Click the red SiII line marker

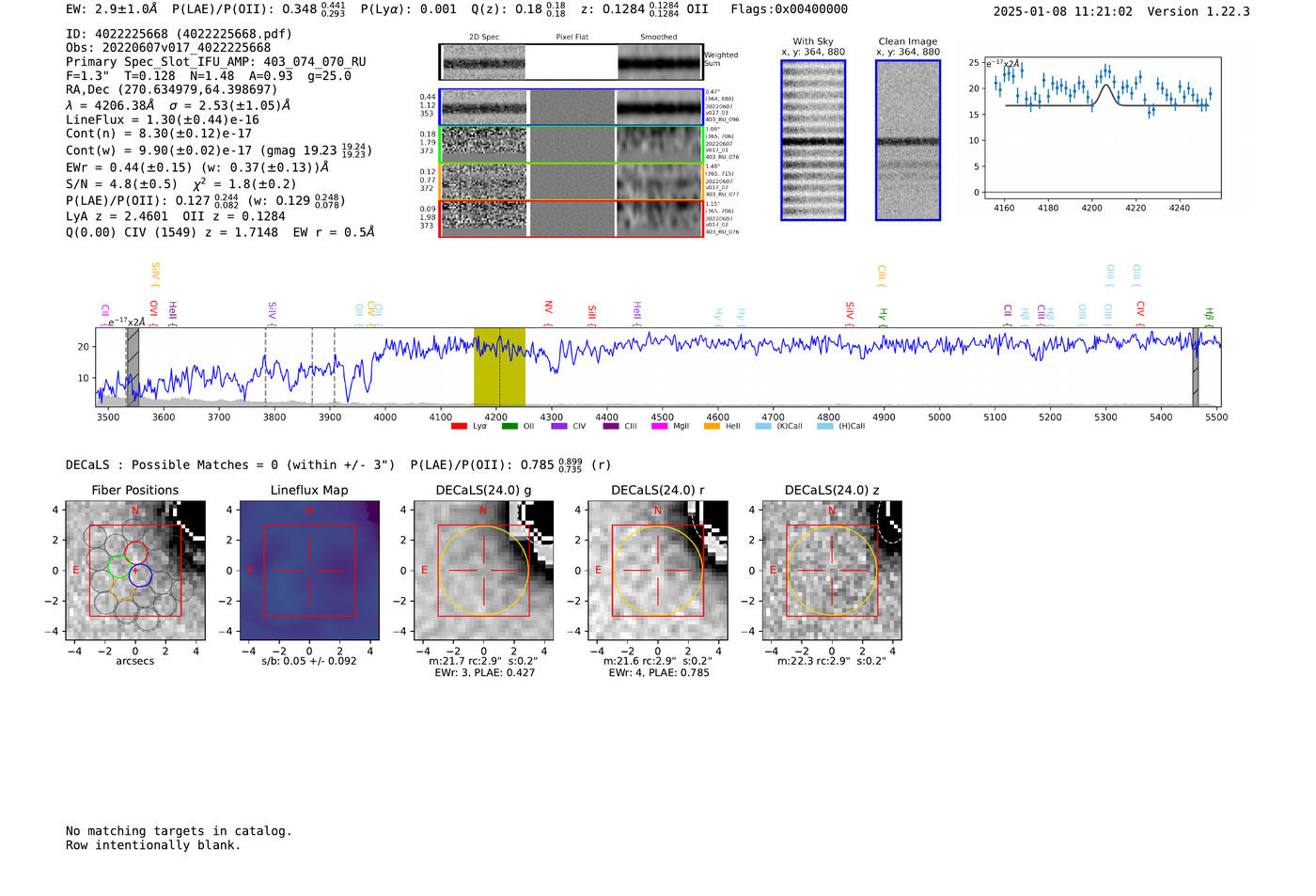[592, 315]
